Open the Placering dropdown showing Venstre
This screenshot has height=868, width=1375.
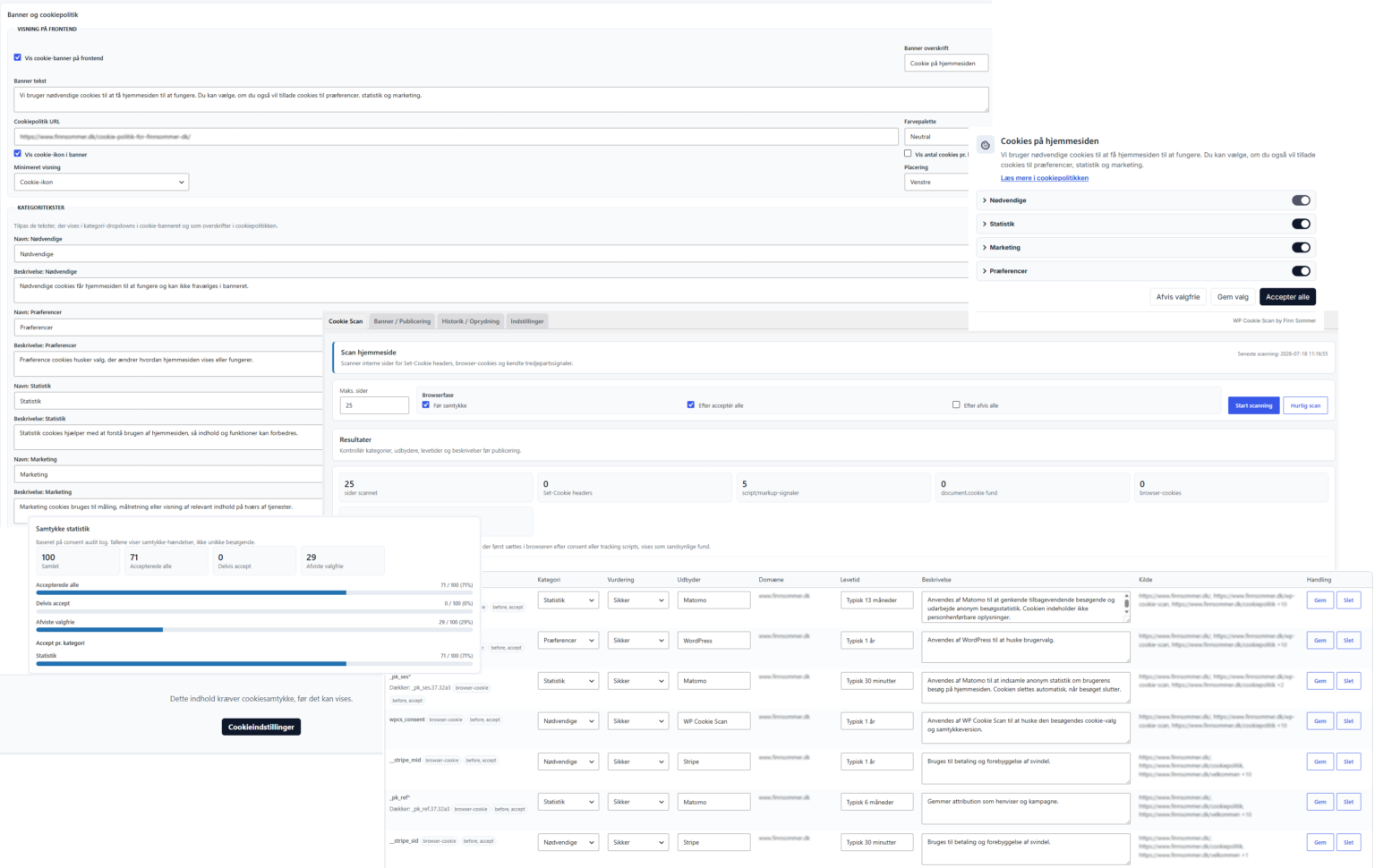coord(936,182)
